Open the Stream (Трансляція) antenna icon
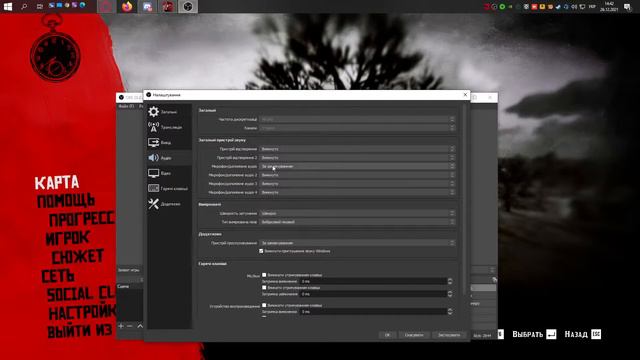Screen dimensions: 640x360 153,127
